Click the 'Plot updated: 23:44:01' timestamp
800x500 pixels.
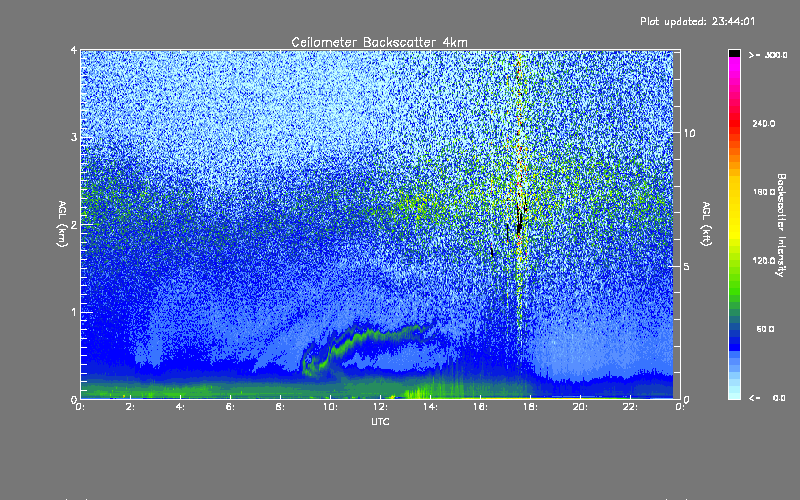(x=697, y=21)
